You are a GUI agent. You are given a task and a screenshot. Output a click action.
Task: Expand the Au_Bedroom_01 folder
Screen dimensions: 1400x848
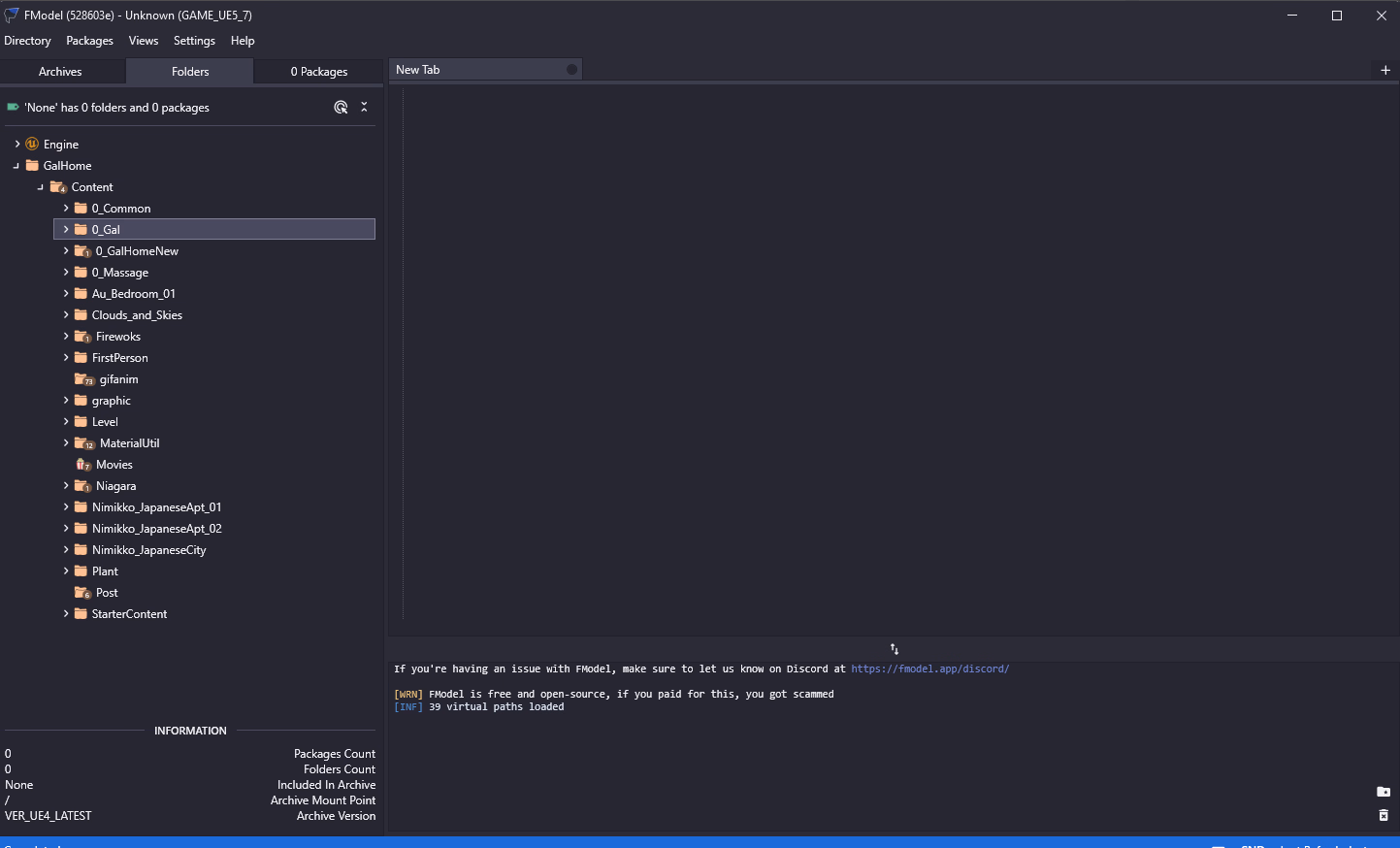pyautogui.click(x=66, y=293)
